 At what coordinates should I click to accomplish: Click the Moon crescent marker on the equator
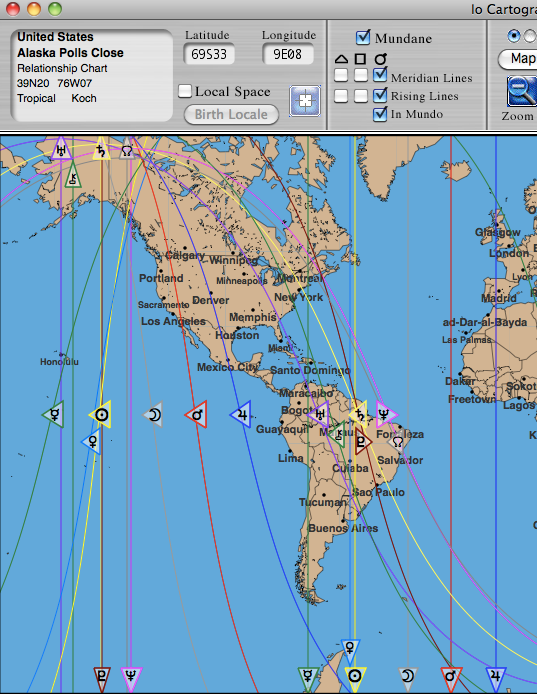pyautogui.click(x=154, y=415)
